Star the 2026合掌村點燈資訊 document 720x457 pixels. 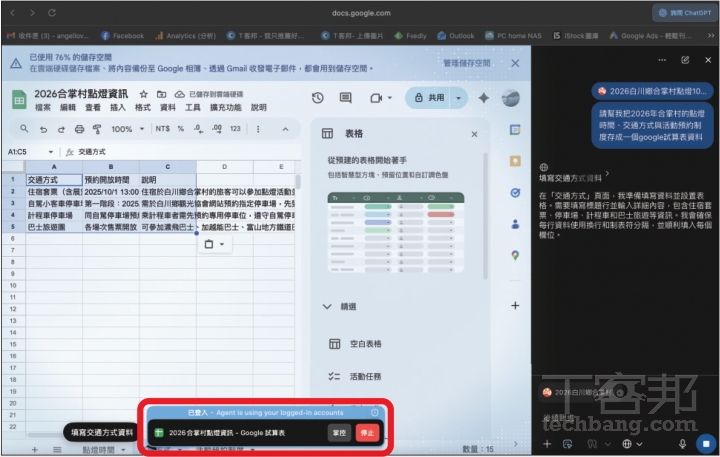(x=144, y=94)
